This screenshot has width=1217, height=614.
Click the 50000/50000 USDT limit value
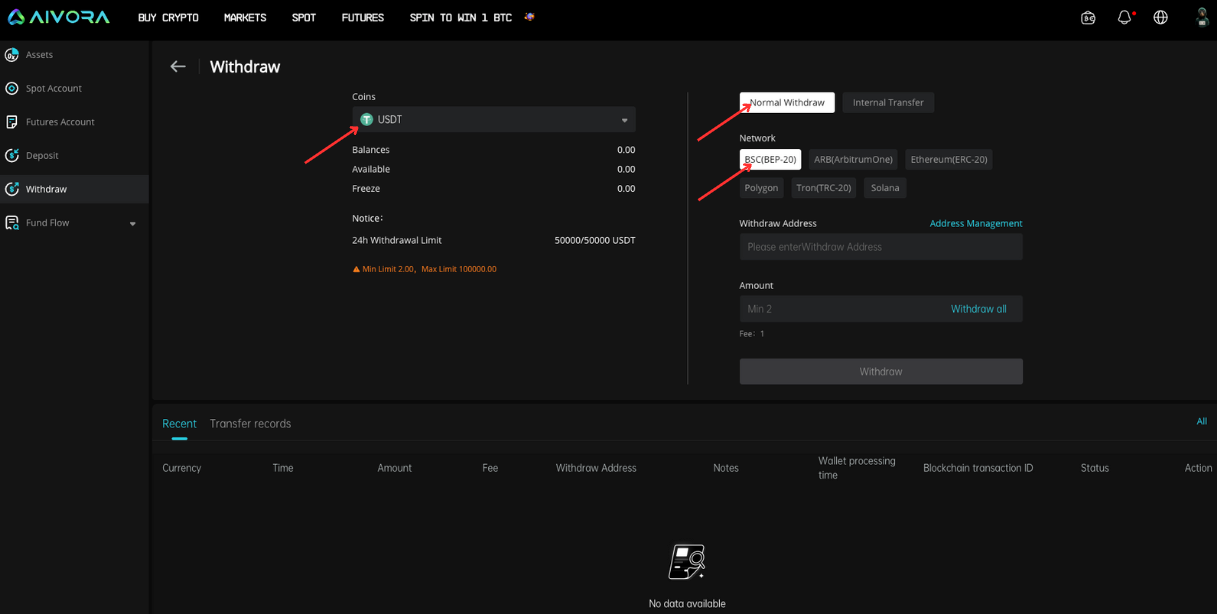pyautogui.click(x=595, y=240)
